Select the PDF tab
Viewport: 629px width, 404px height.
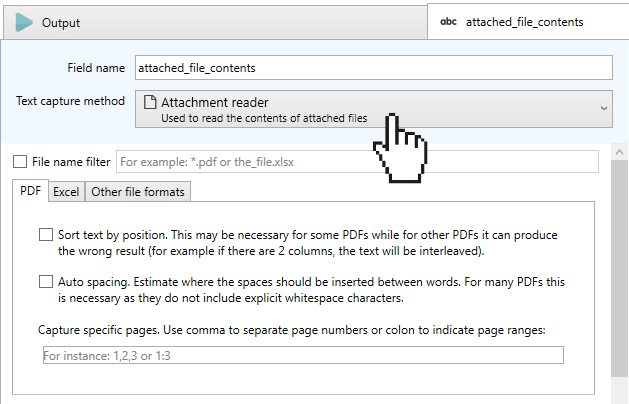(30, 191)
